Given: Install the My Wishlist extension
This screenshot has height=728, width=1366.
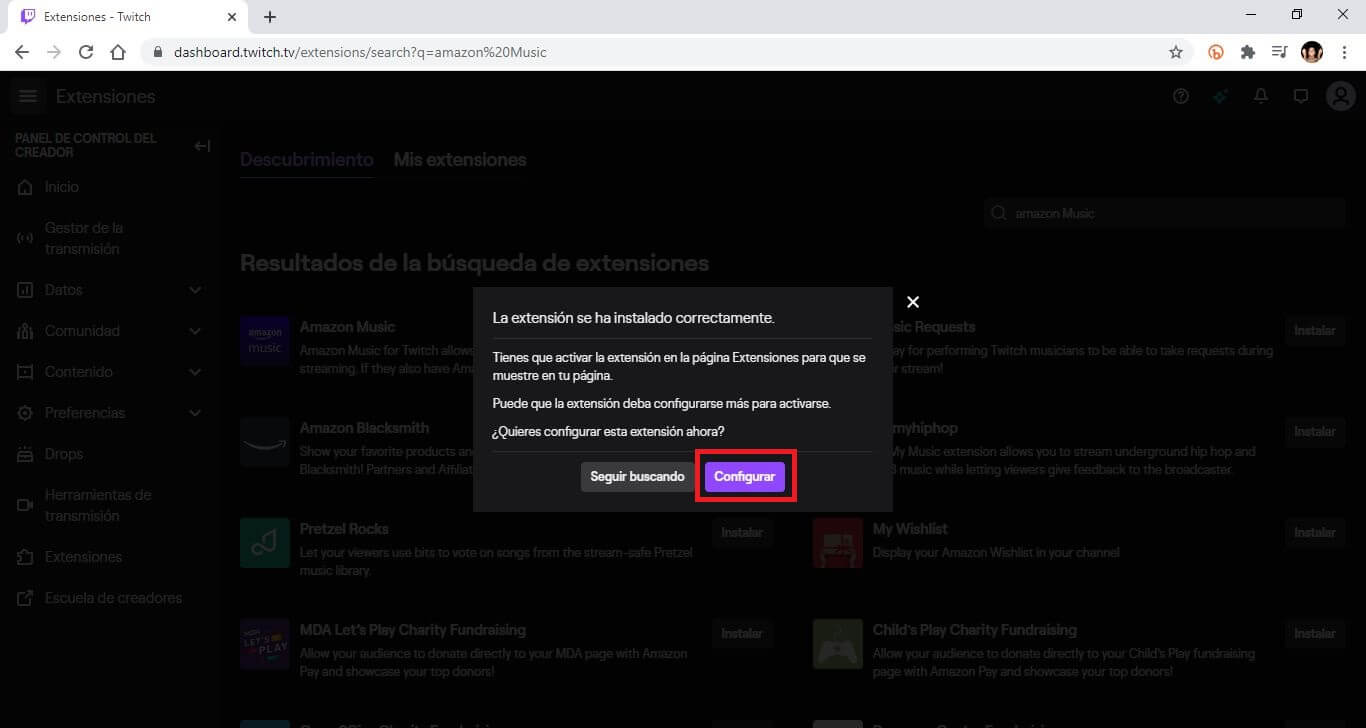Looking at the screenshot, I should click(x=1315, y=533).
